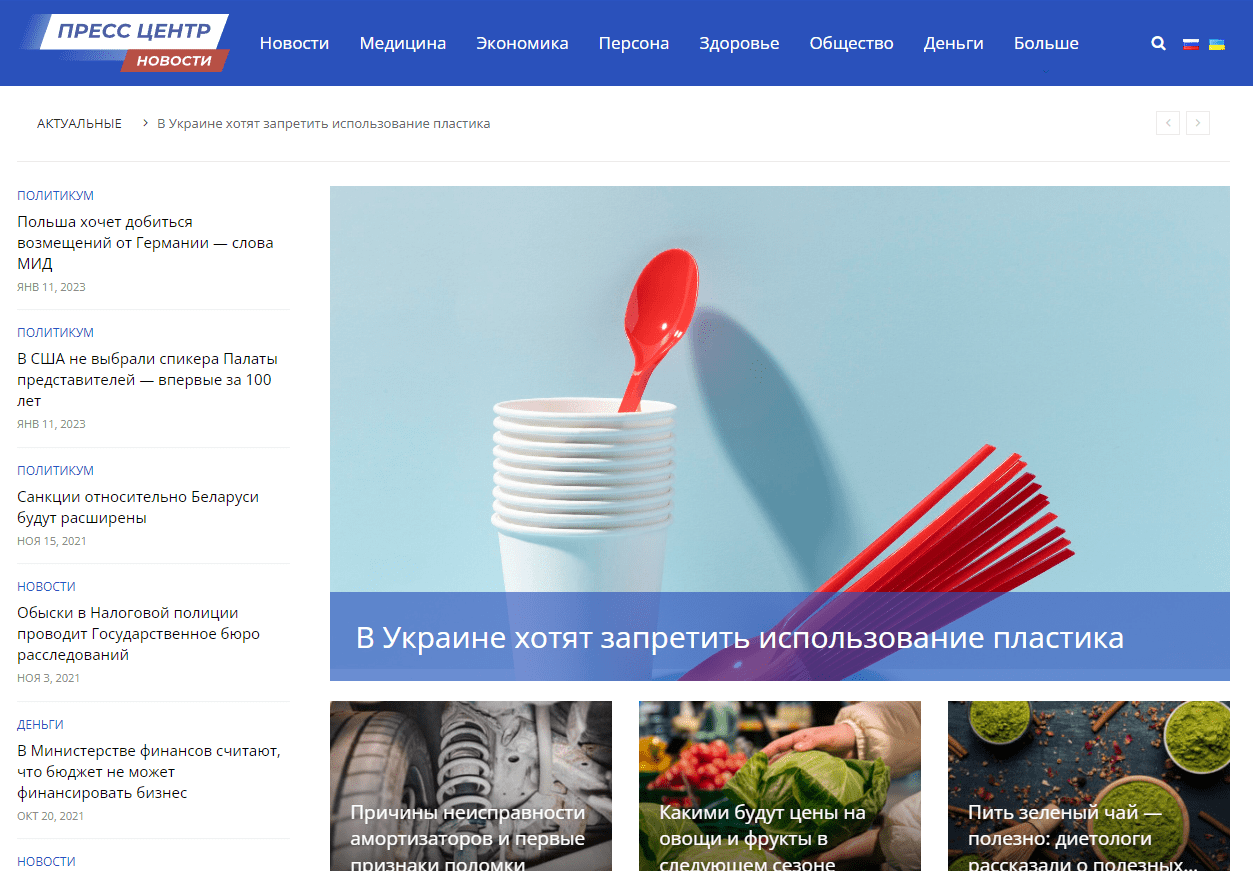
Task: Open article about searches in Tax police
Action: tap(138, 634)
